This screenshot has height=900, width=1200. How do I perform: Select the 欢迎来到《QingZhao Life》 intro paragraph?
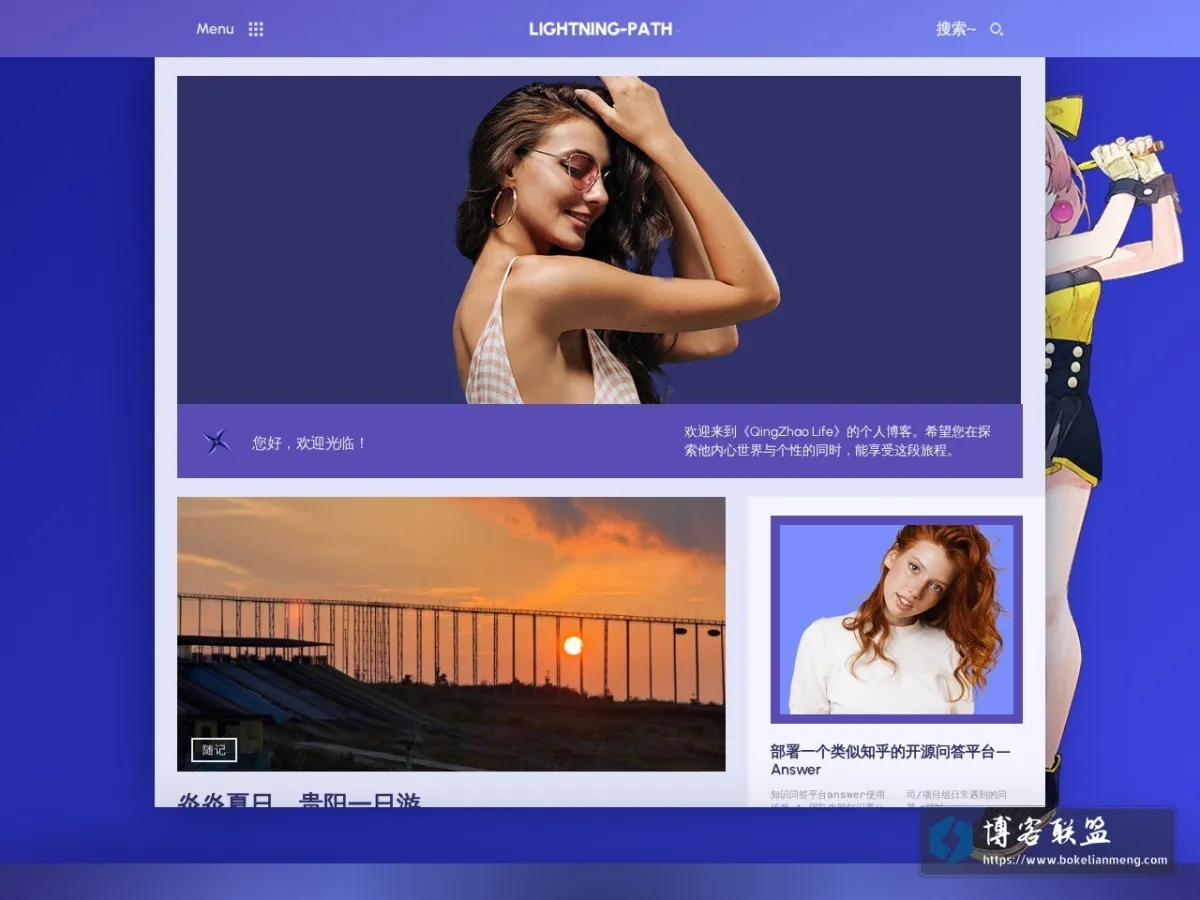(838, 441)
